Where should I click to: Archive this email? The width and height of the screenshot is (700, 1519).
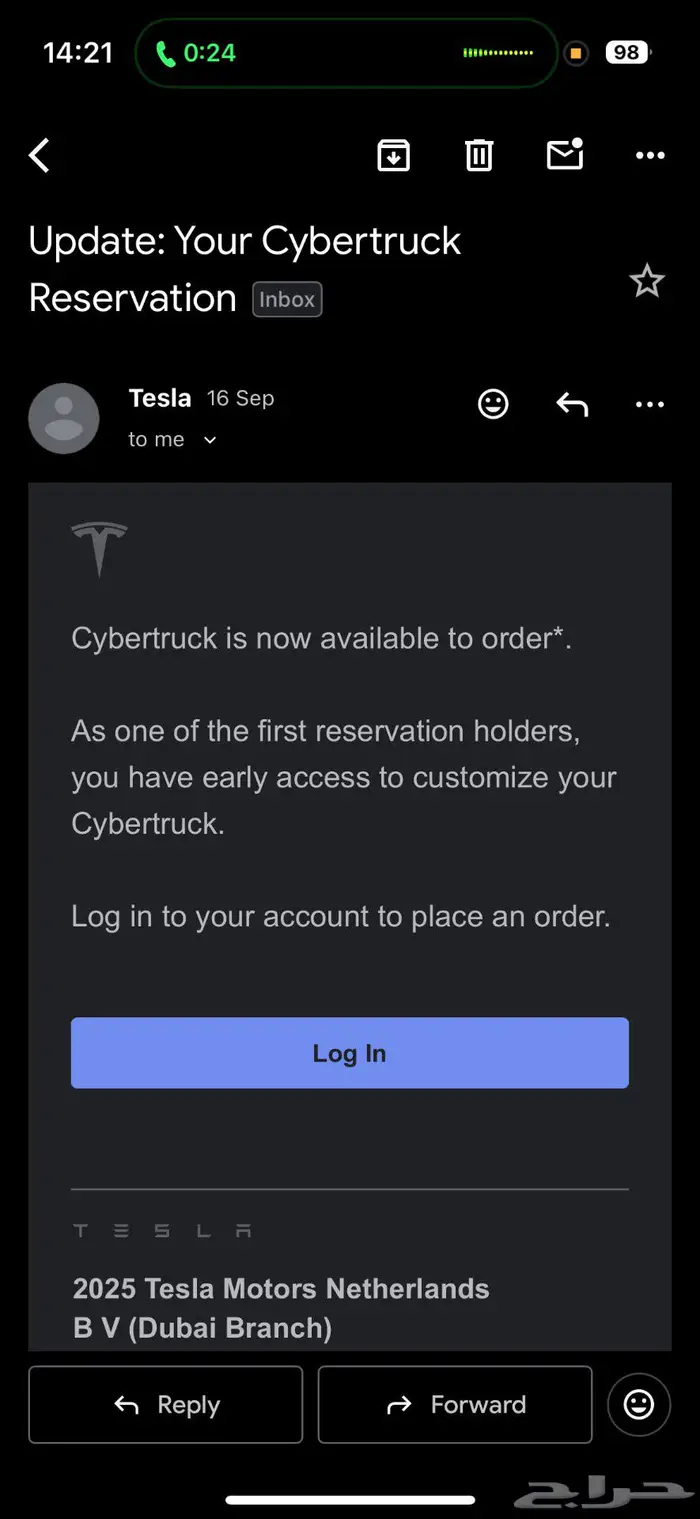pos(393,155)
